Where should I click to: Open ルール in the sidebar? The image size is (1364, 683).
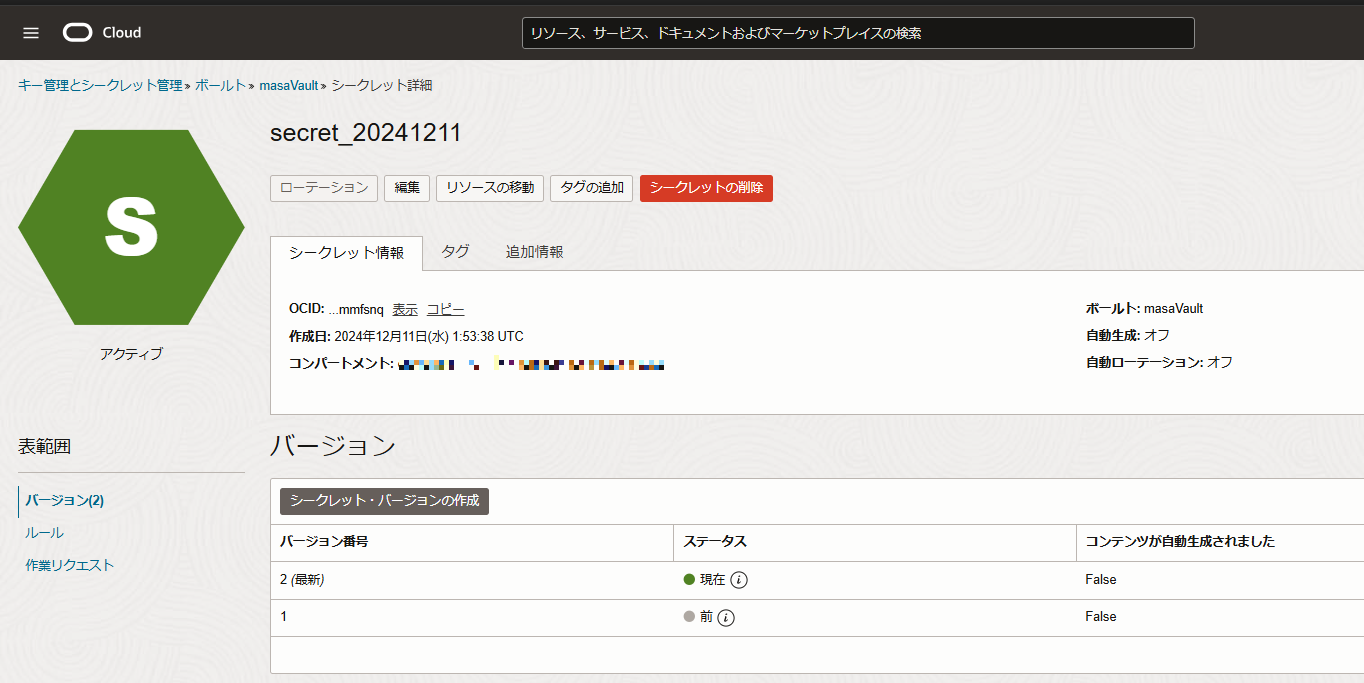click(44, 533)
